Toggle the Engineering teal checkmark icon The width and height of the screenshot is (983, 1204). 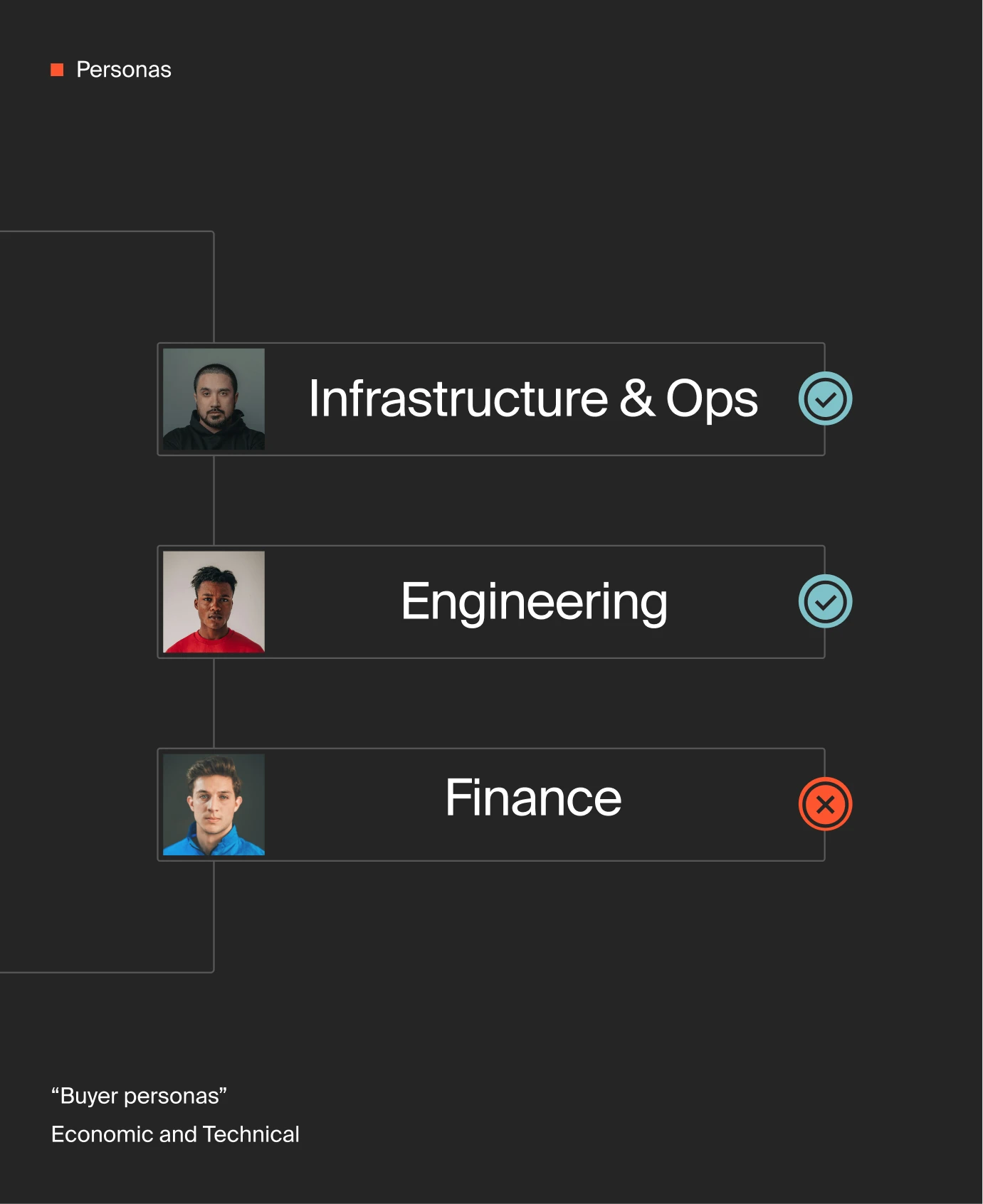[825, 601]
